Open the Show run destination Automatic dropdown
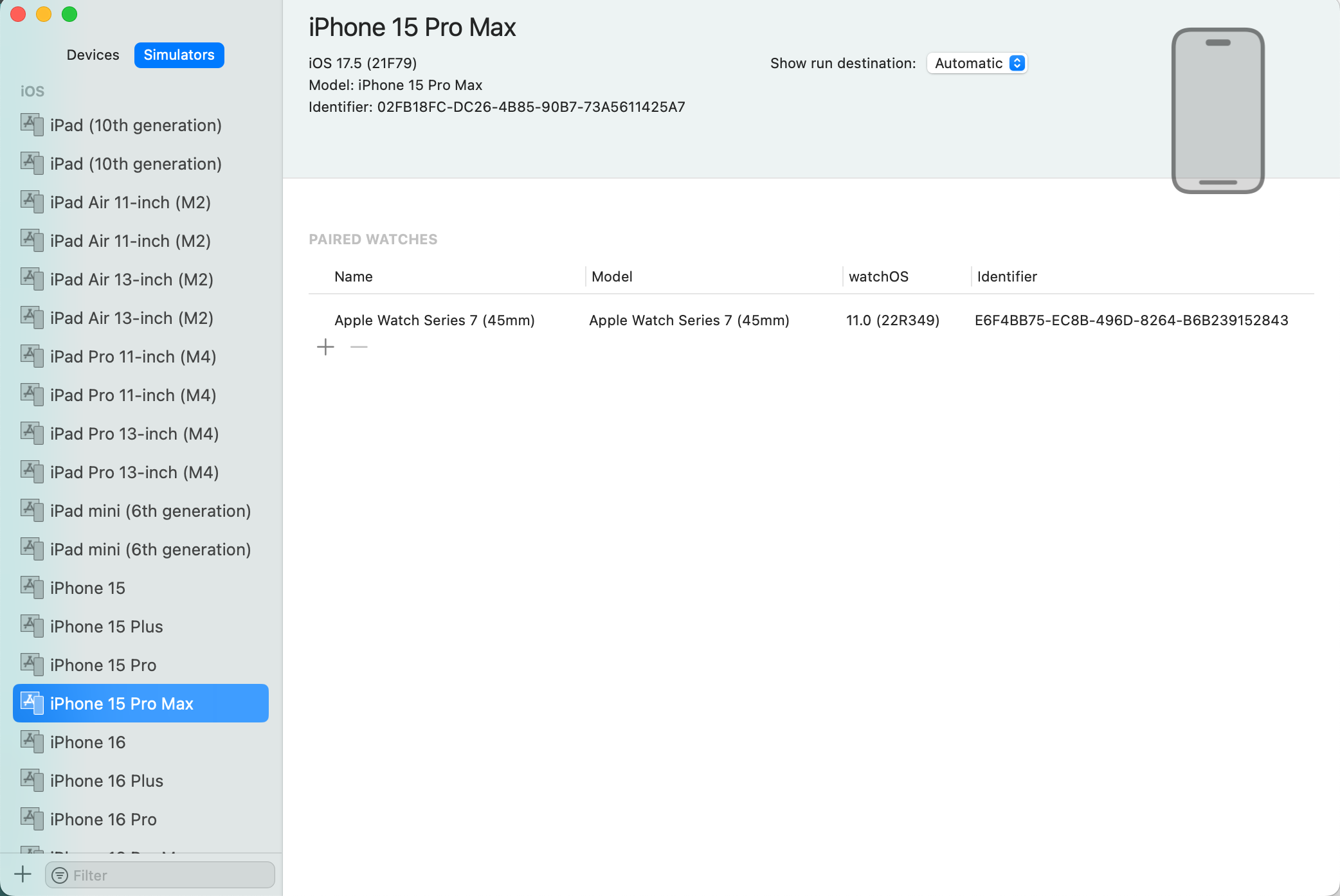This screenshot has width=1340, height=896. (977, 64)
